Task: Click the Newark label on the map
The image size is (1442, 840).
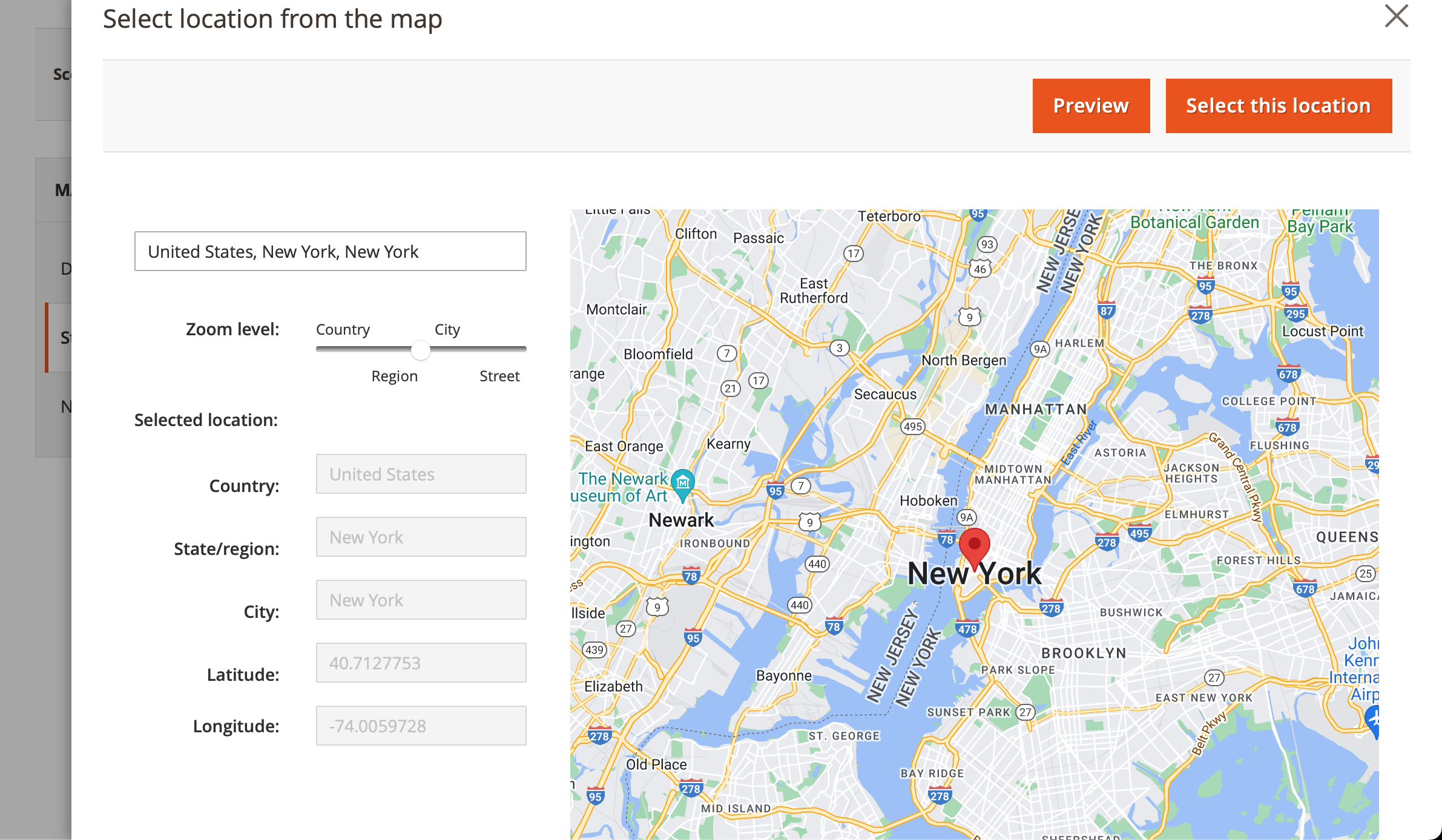Action: click(681, 520)
